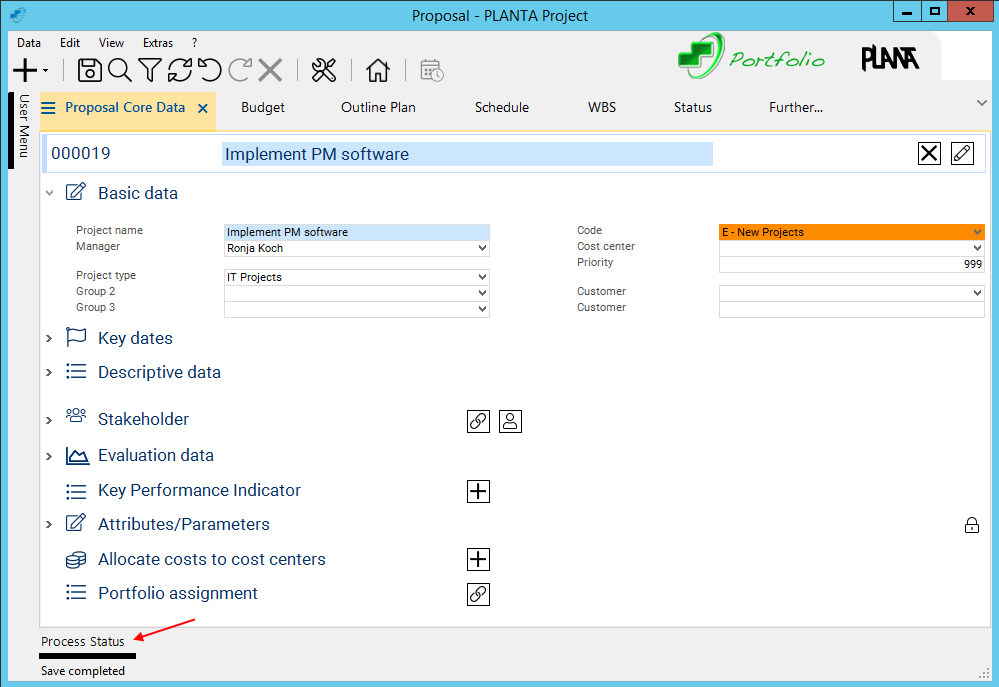The image size is (999, 687).
Task: Click the Search magnifier icon
Action: (119, 70)
